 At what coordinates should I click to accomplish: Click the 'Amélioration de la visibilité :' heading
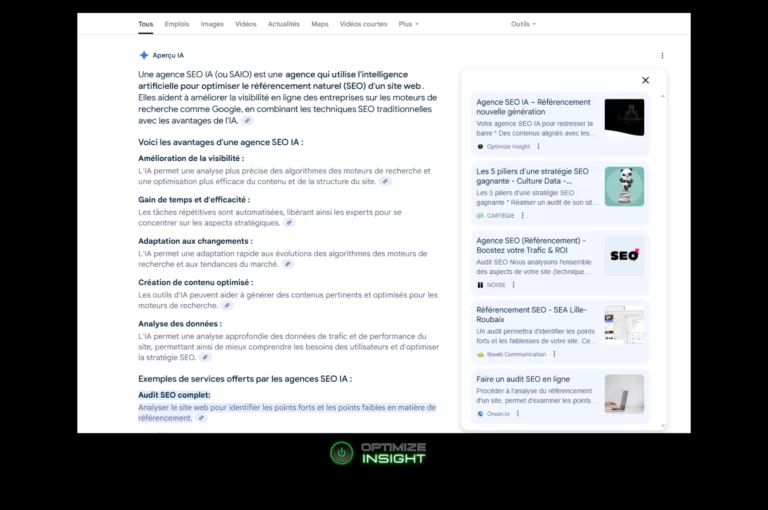191,158
